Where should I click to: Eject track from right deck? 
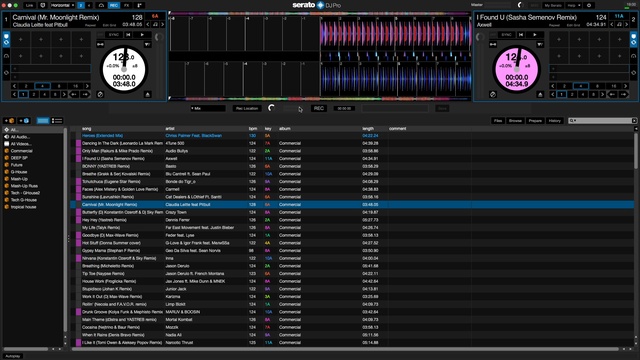click(540, 94)
